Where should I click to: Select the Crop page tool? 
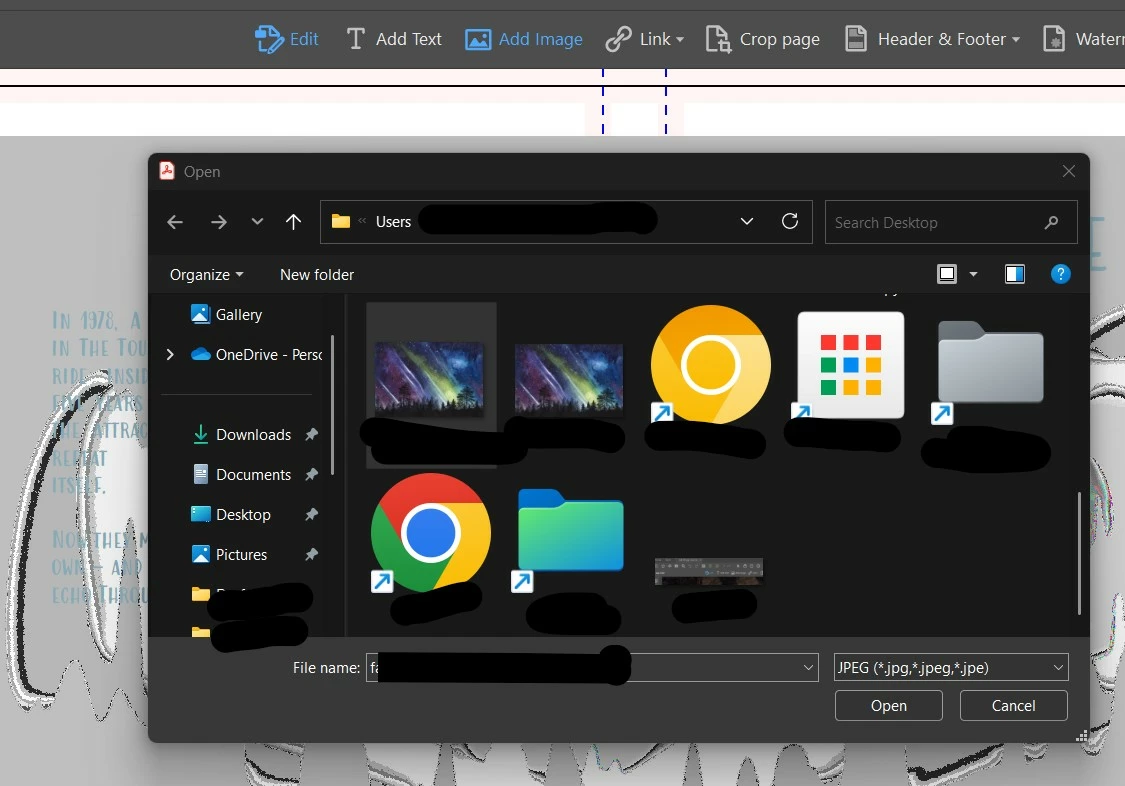[763, 39]
